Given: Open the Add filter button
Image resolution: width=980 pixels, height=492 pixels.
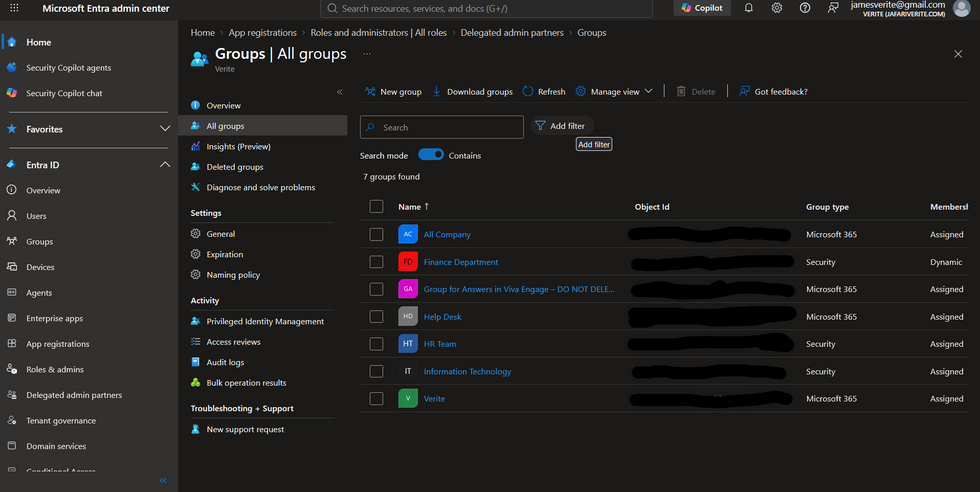Looking at the screenshot, I should click(561, 126).
